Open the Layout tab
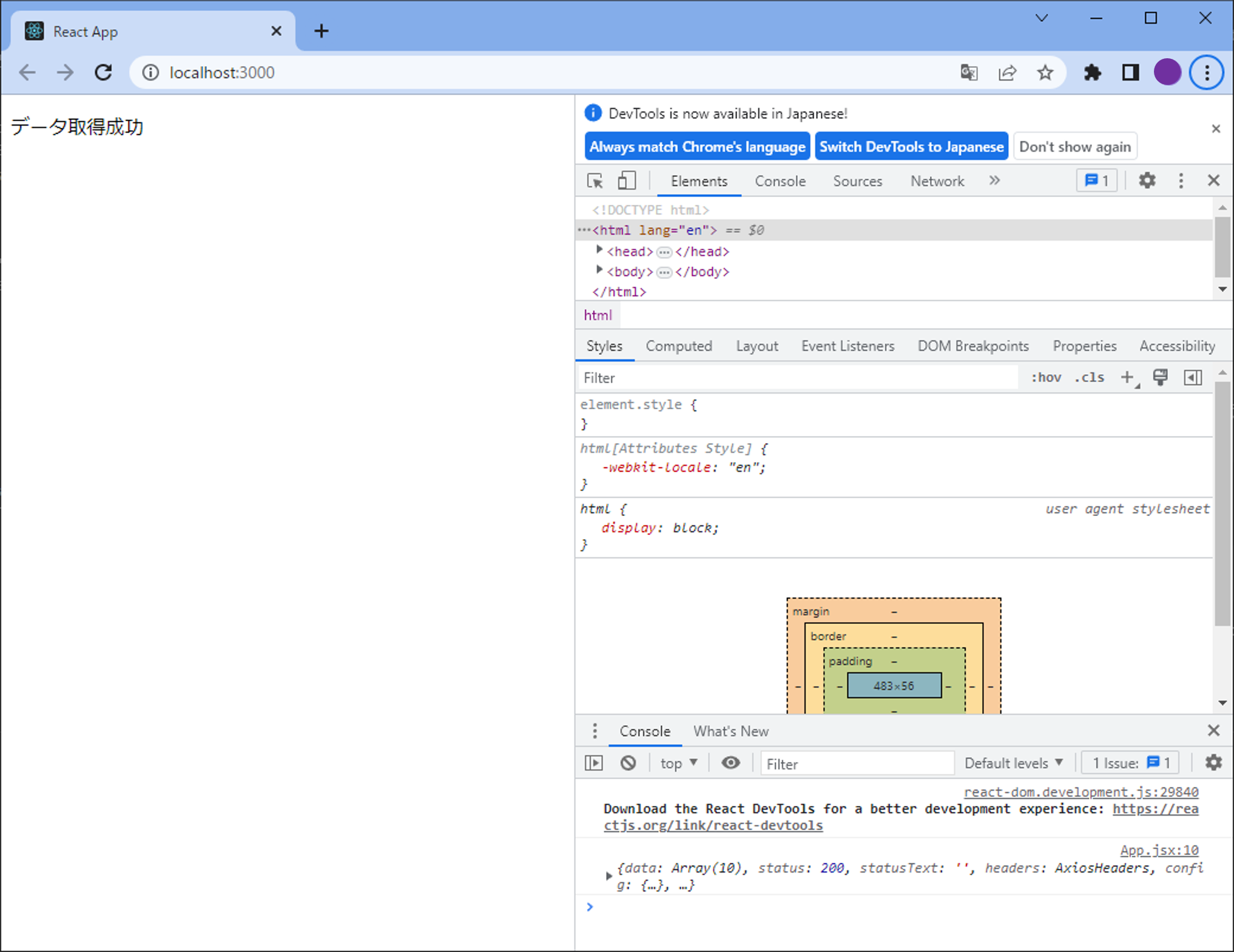The height and width of the screenshot is (952, 1234). coord(757,346)
